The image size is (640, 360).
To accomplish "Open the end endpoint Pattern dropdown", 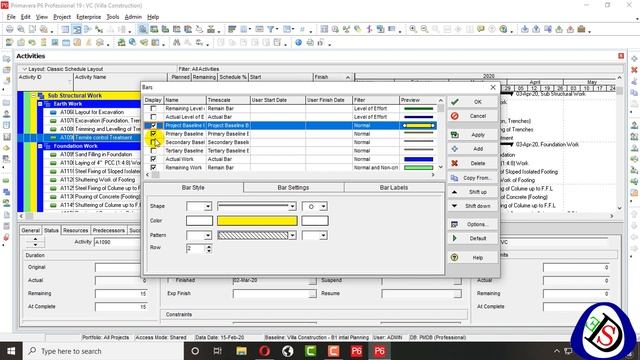I will point(323,236).
